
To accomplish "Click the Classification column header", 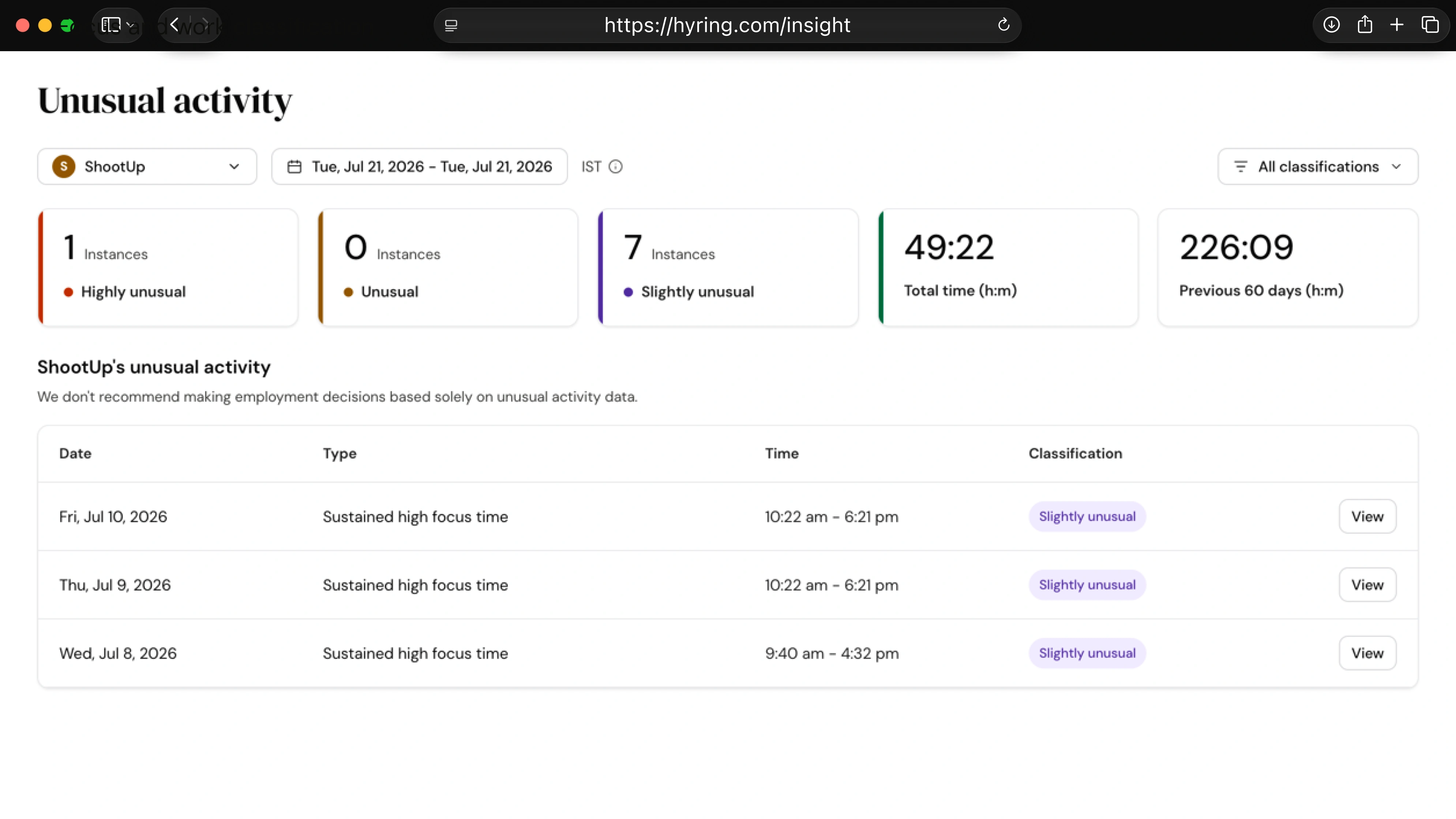I will pyautogui.click(x=1075, y=453).
